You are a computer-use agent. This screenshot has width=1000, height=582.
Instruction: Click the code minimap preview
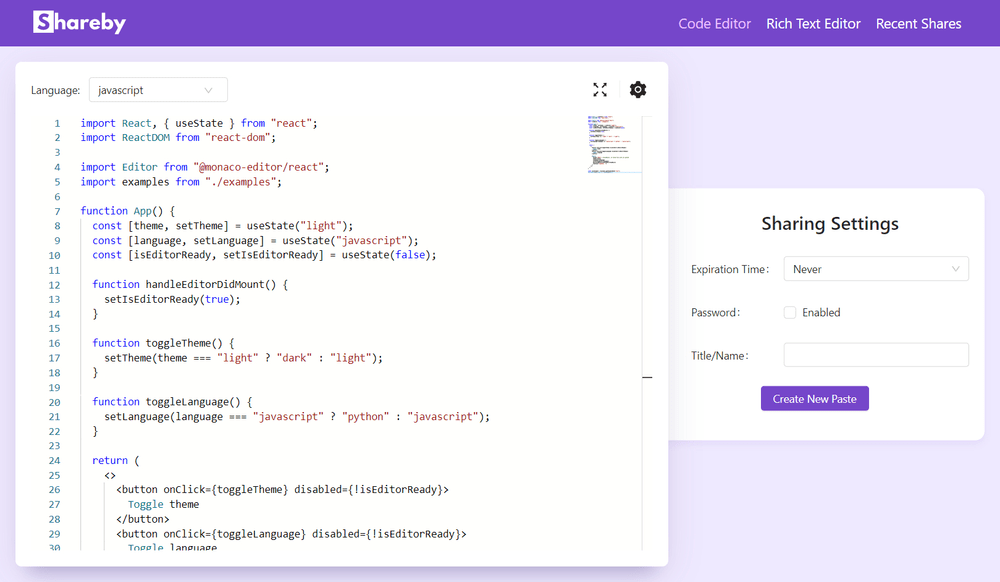[610, 144]
